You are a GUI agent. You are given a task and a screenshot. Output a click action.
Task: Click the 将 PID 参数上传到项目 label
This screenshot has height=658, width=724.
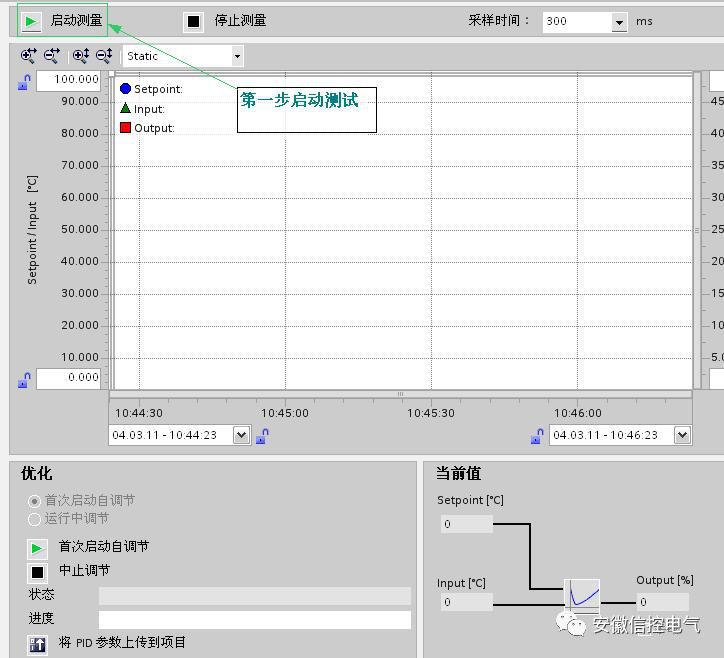[122, 642]
